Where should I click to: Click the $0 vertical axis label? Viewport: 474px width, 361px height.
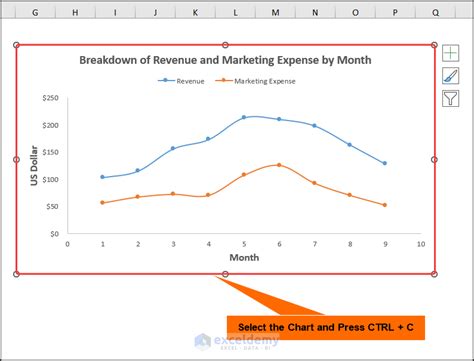(54, 234)
